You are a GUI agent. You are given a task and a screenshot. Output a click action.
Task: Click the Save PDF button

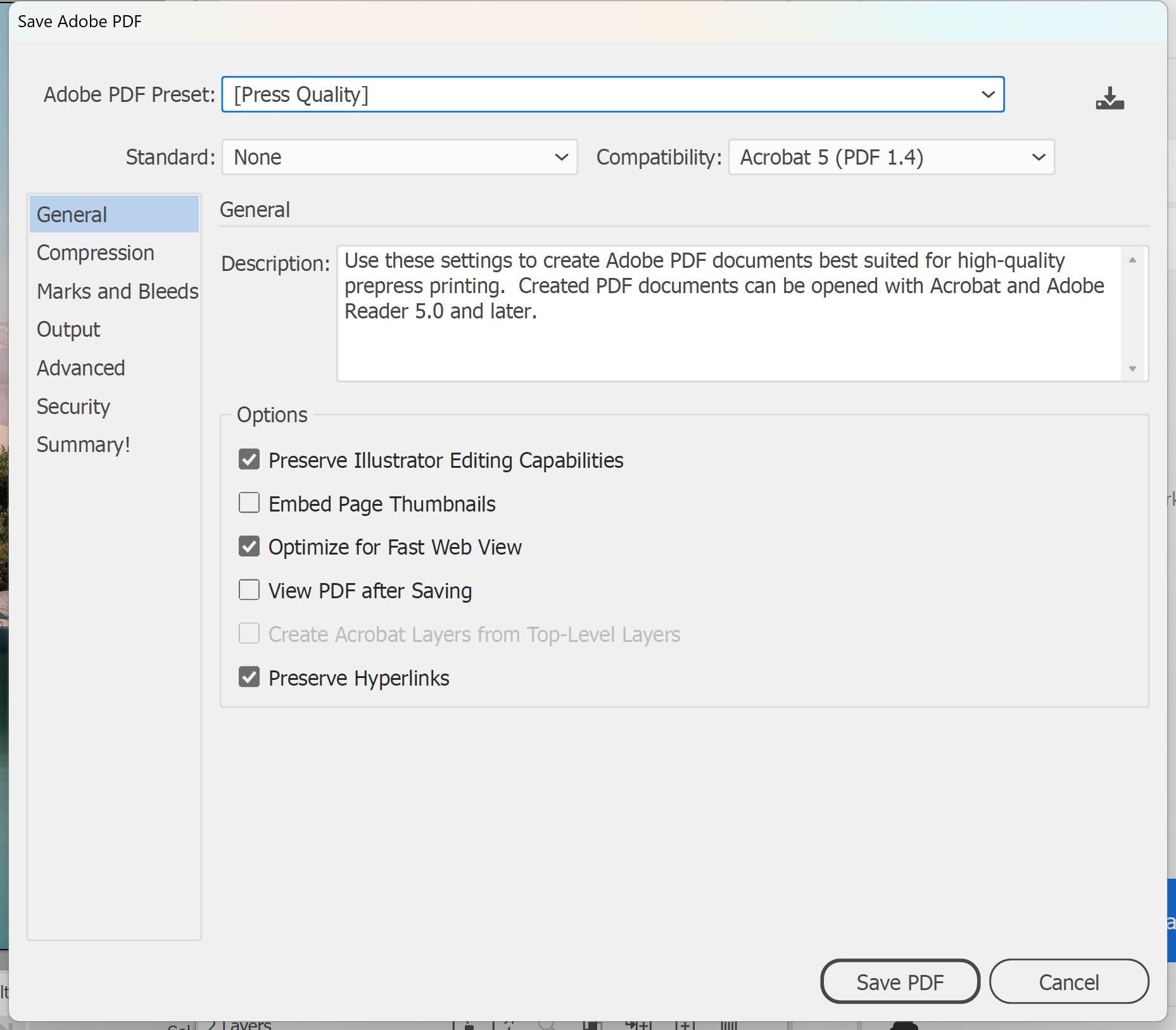pos(900,982)
